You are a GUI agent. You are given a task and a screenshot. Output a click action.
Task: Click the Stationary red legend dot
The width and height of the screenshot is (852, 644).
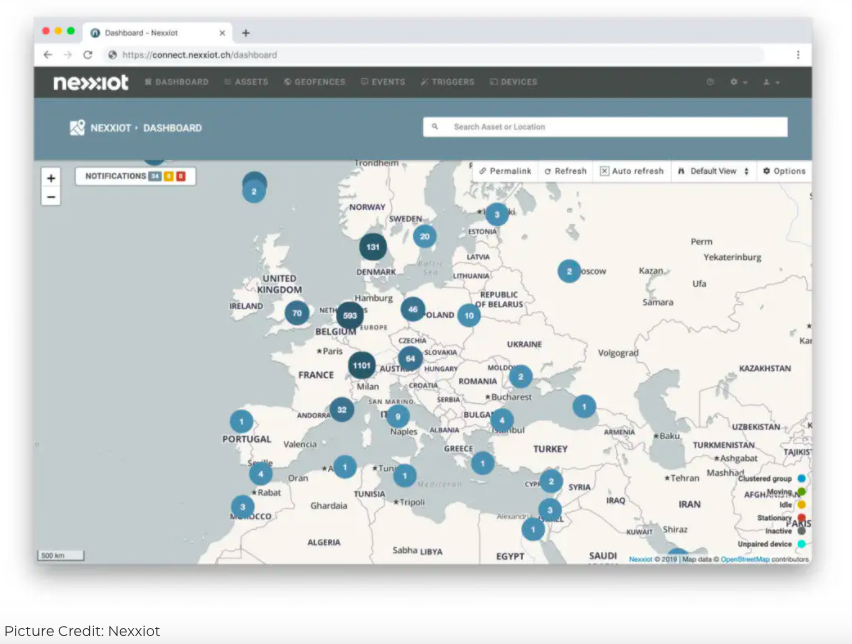(x=801, y=517)
